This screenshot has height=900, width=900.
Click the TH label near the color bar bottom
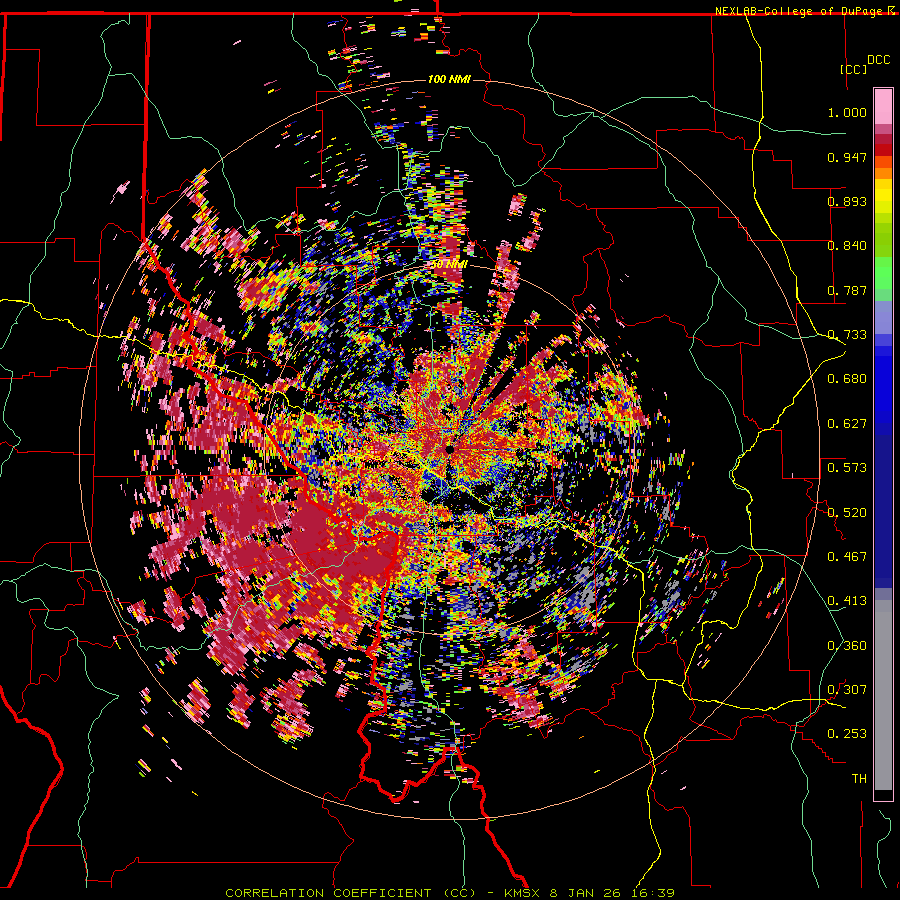pos(859,779)
